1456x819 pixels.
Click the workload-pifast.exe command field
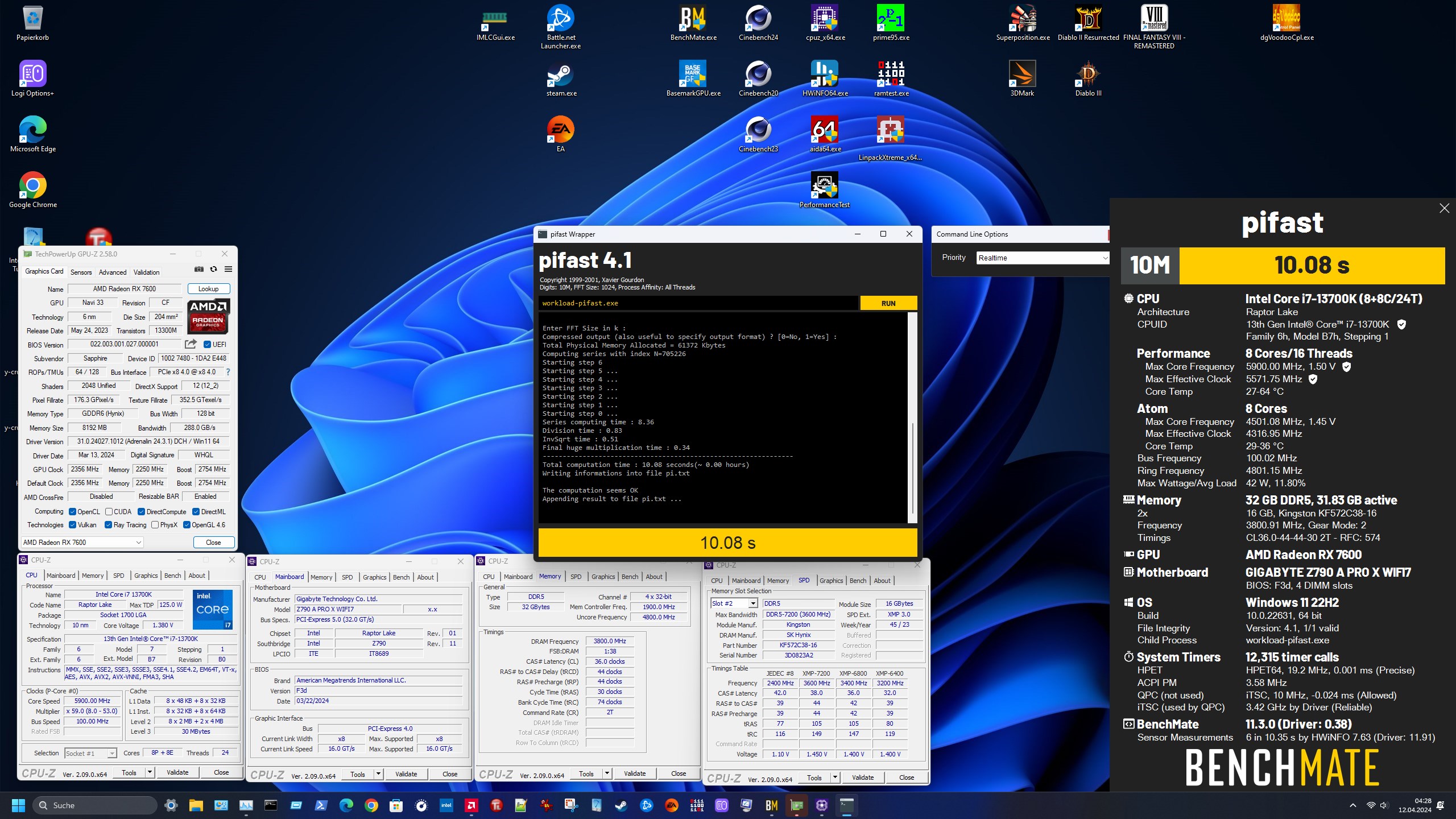coord(698,303)
